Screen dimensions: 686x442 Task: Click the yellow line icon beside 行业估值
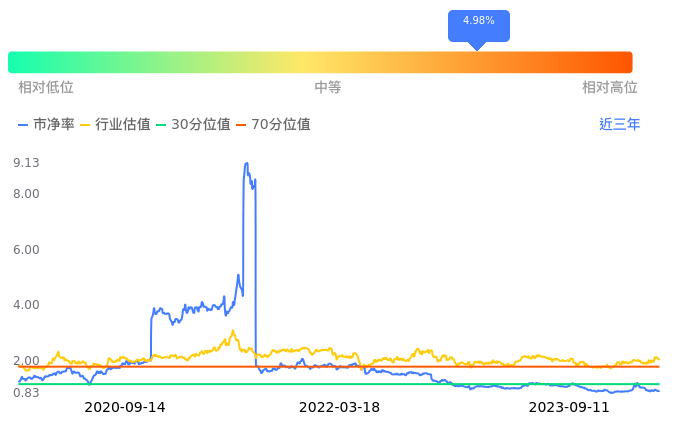85,125
